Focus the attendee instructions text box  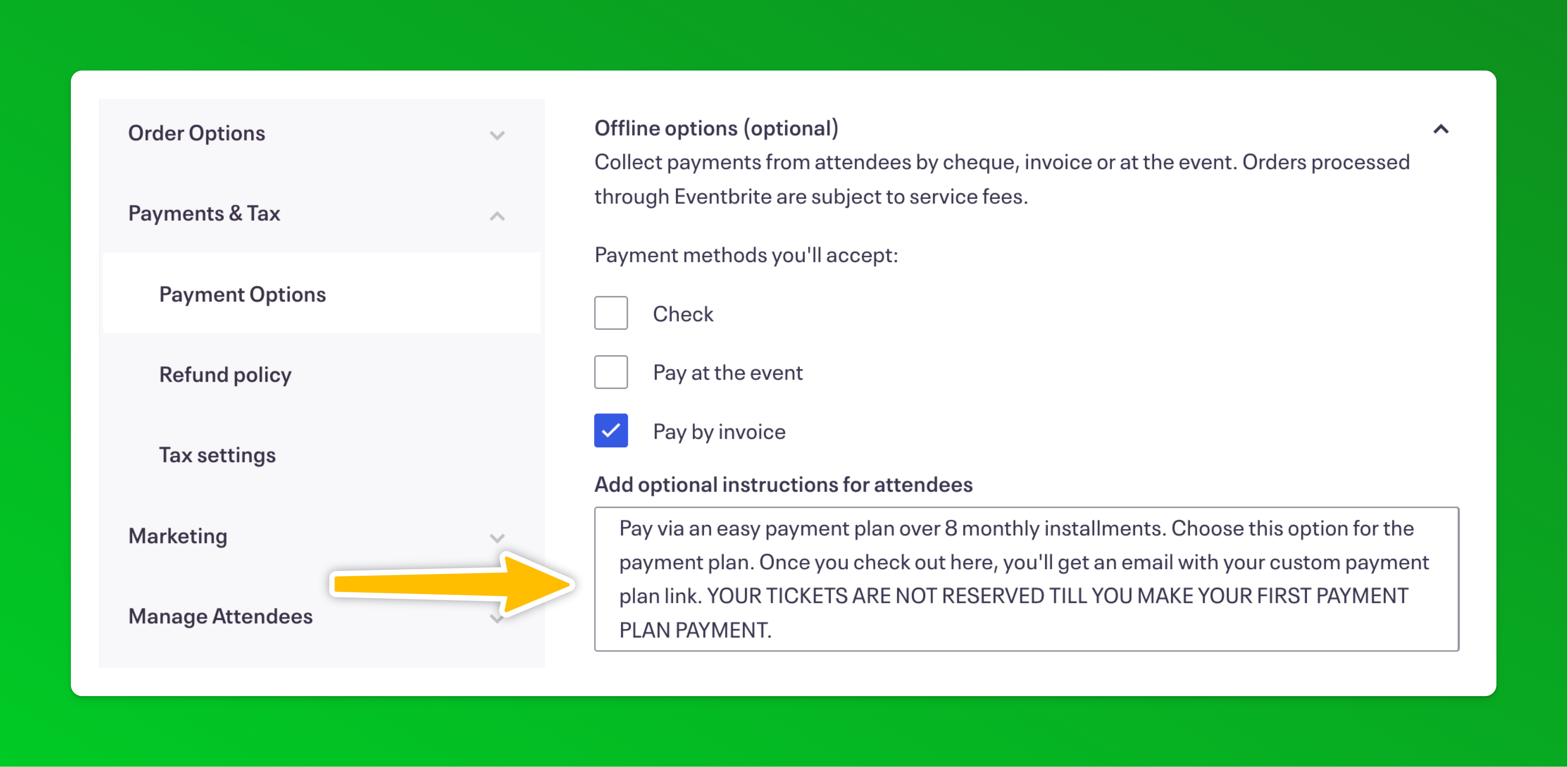pos(1026,579)
